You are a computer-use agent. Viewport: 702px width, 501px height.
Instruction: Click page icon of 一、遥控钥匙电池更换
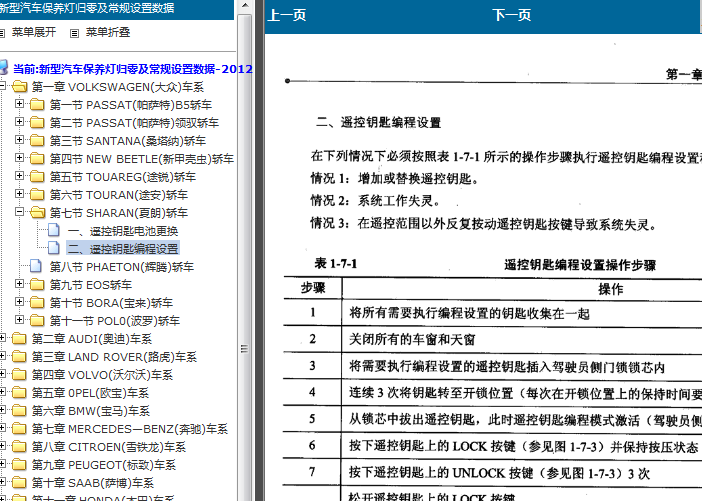pyautogui.click(x=54, y=230)
